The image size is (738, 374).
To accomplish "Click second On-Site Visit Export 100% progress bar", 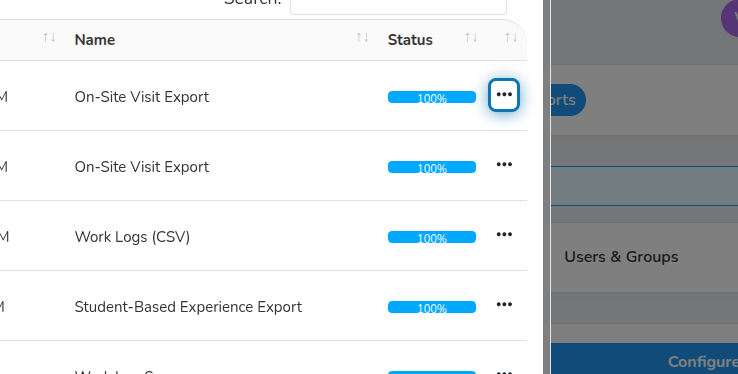I will [432, 167].
